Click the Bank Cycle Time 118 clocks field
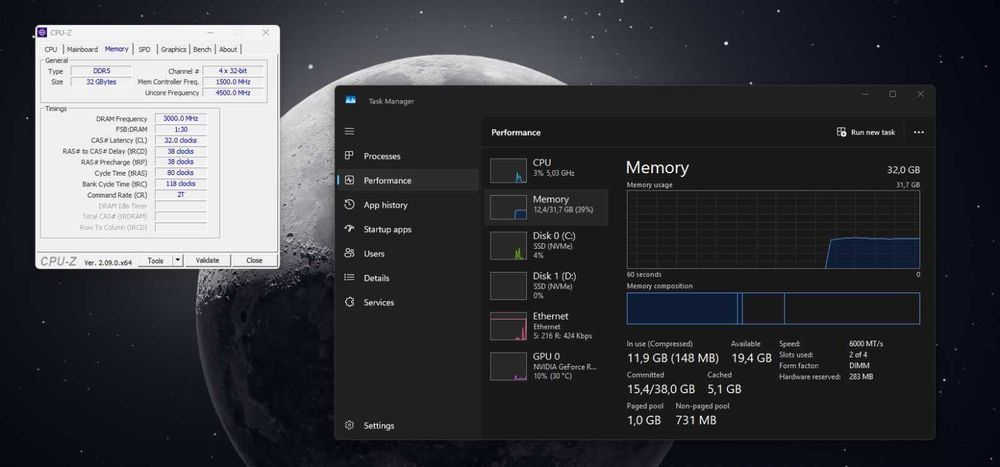 [x=180, y=184]
